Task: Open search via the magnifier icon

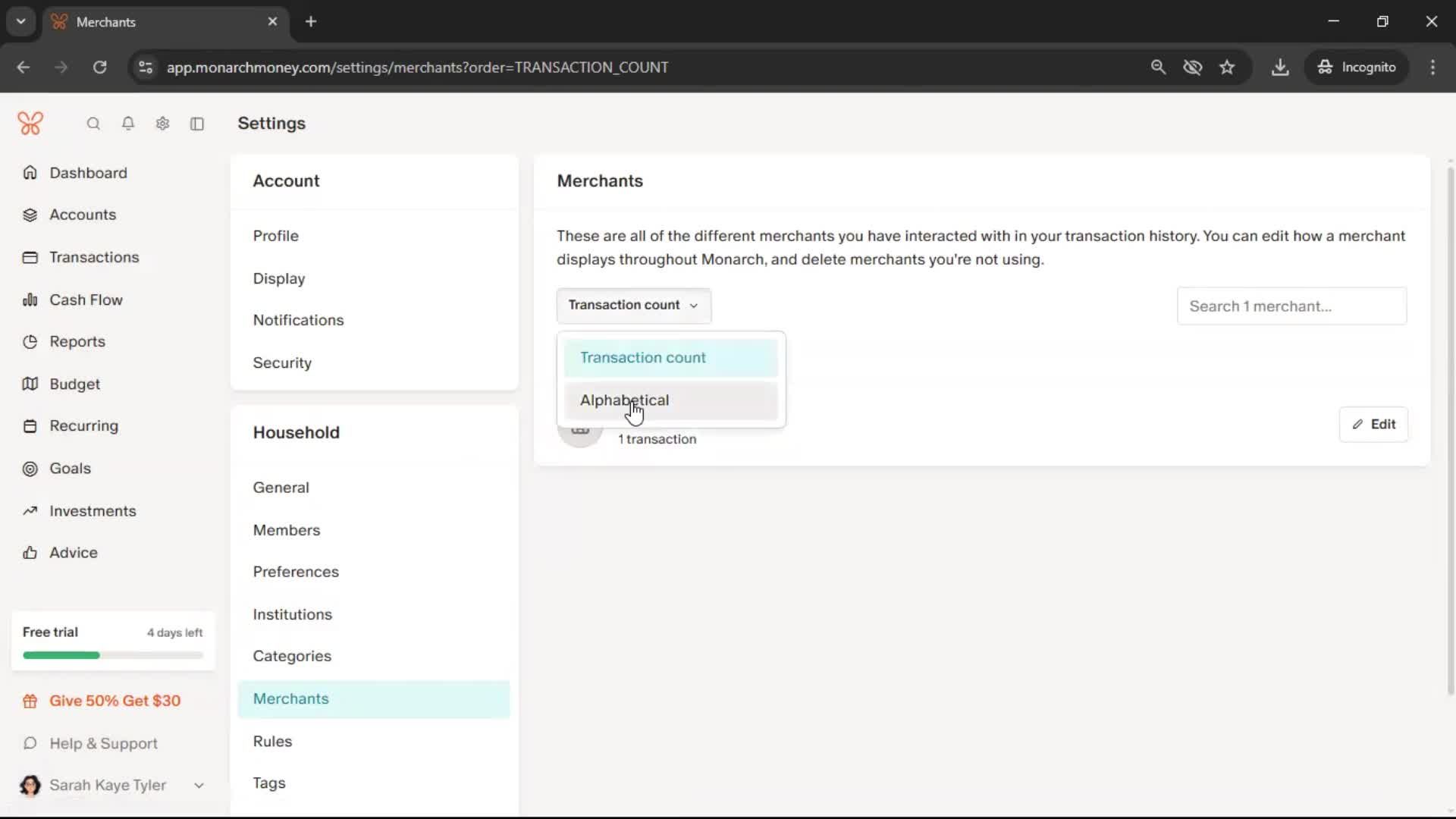Action: coord(93,124)
